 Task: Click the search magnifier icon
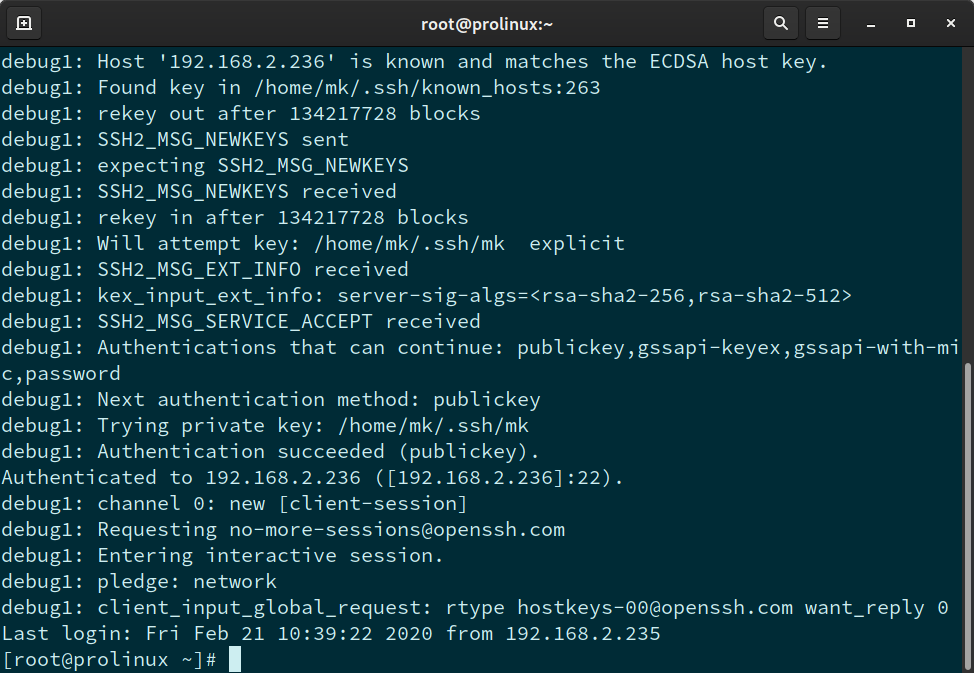(x=780, y=22)
